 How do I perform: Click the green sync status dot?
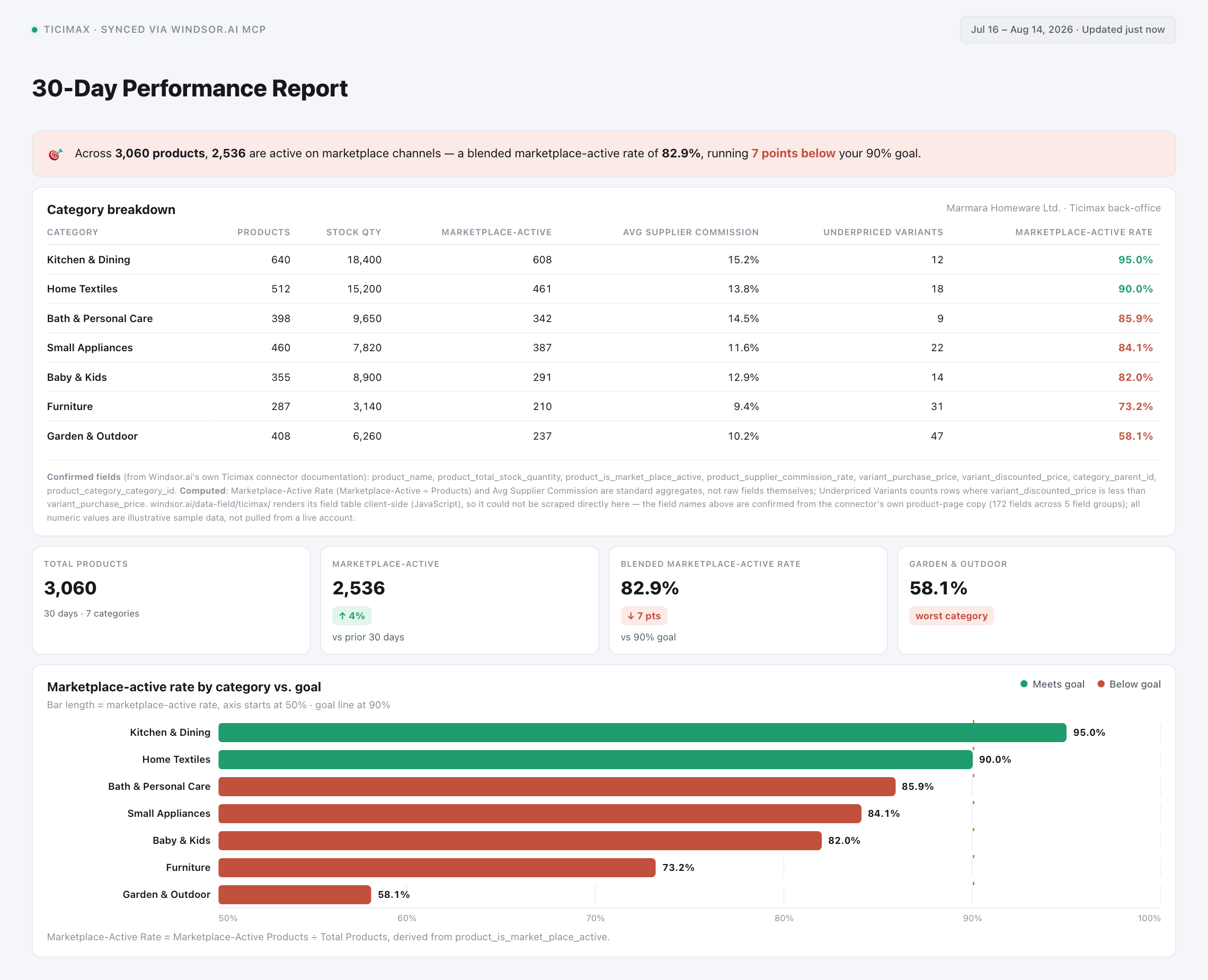[x=34, y=29]
